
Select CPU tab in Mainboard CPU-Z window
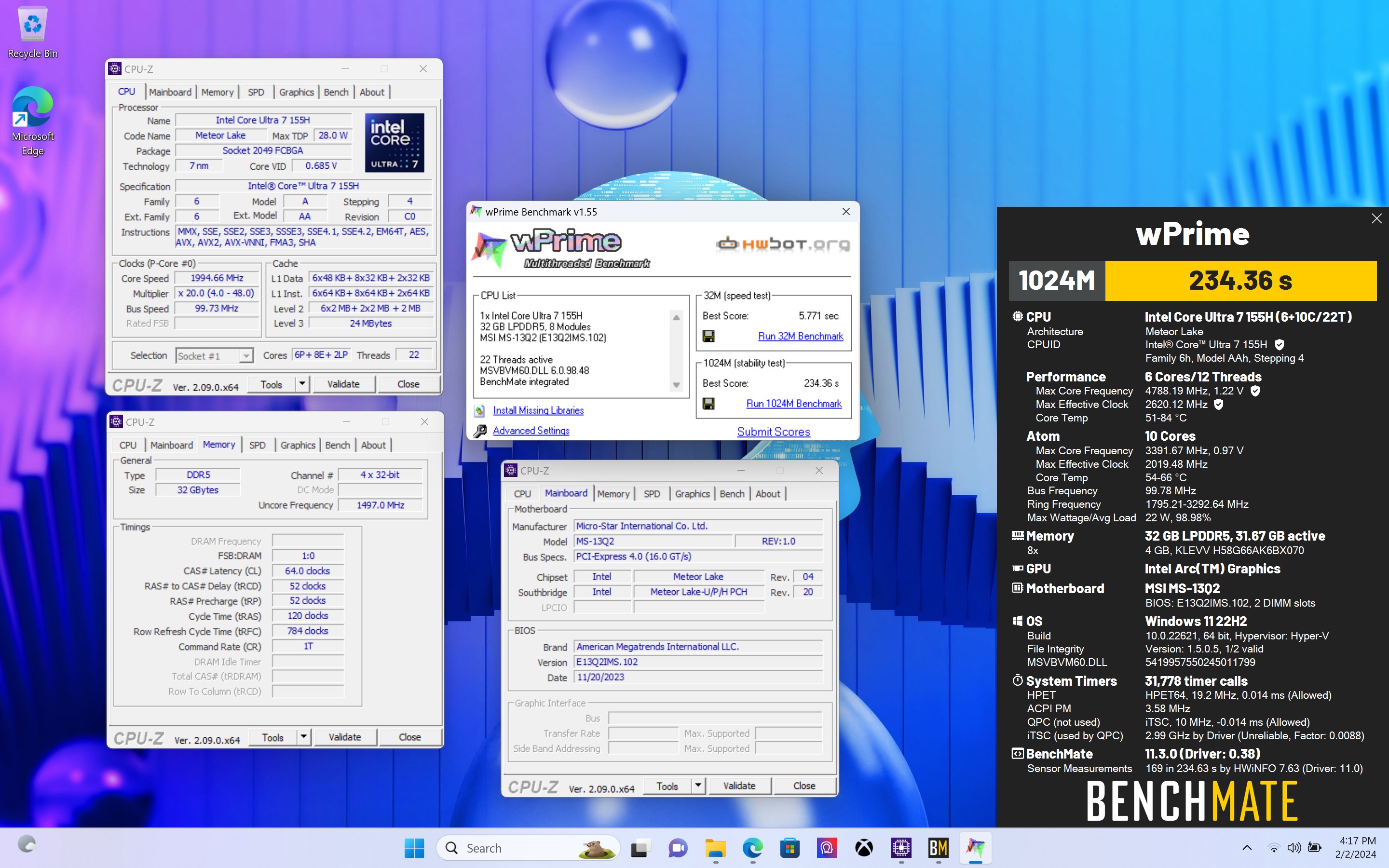pos(522,494)
